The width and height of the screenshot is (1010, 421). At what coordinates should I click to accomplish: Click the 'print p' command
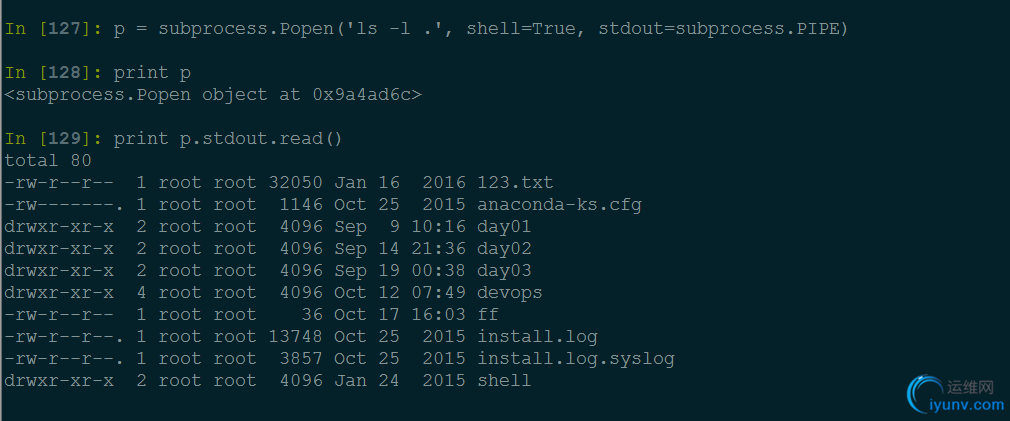[152, 73]
